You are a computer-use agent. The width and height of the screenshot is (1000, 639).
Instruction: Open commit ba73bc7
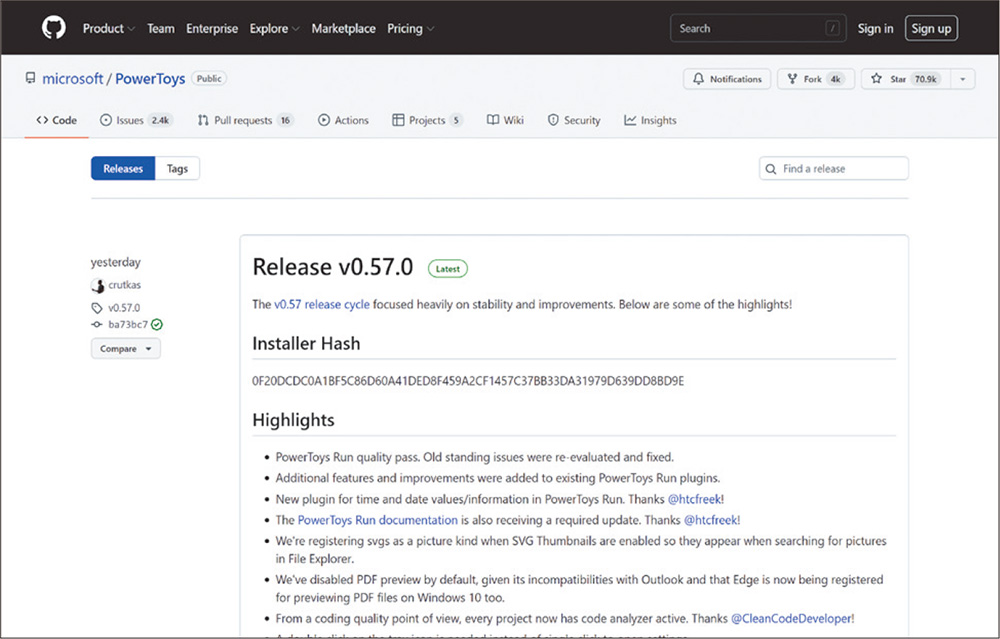[128, 324]
